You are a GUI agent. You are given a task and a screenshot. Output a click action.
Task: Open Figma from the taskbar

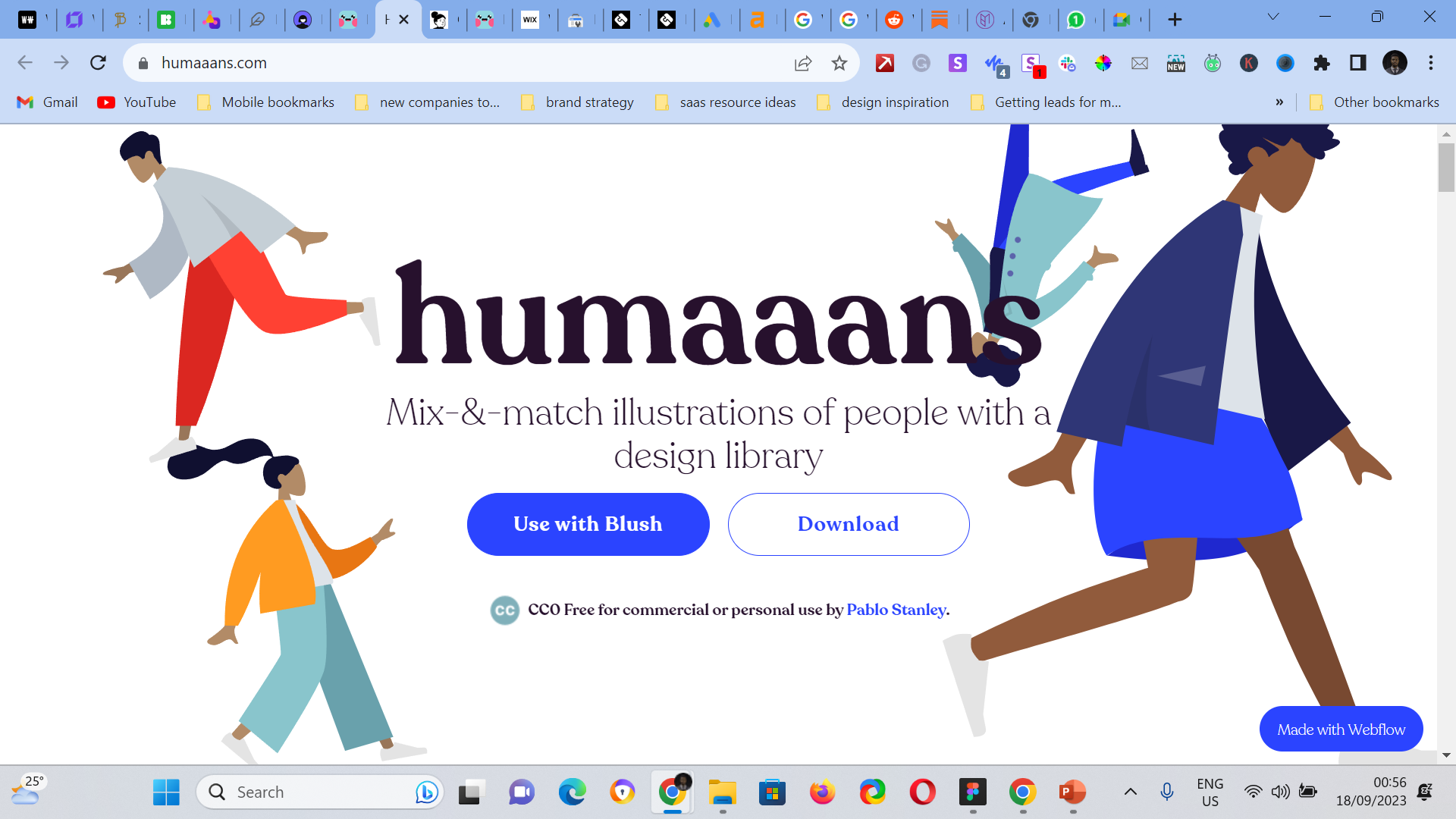[972, 792]
